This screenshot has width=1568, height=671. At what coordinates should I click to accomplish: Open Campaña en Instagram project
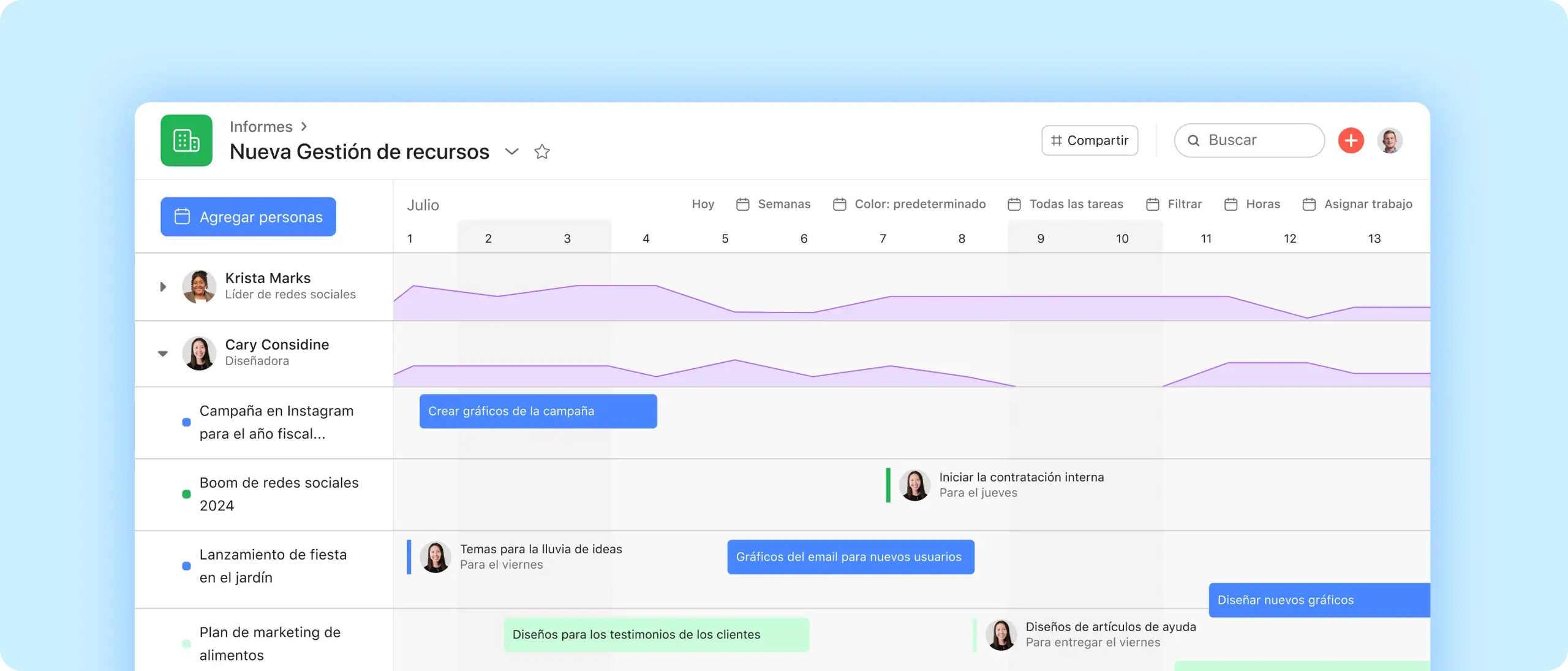(x=276, y=422)
